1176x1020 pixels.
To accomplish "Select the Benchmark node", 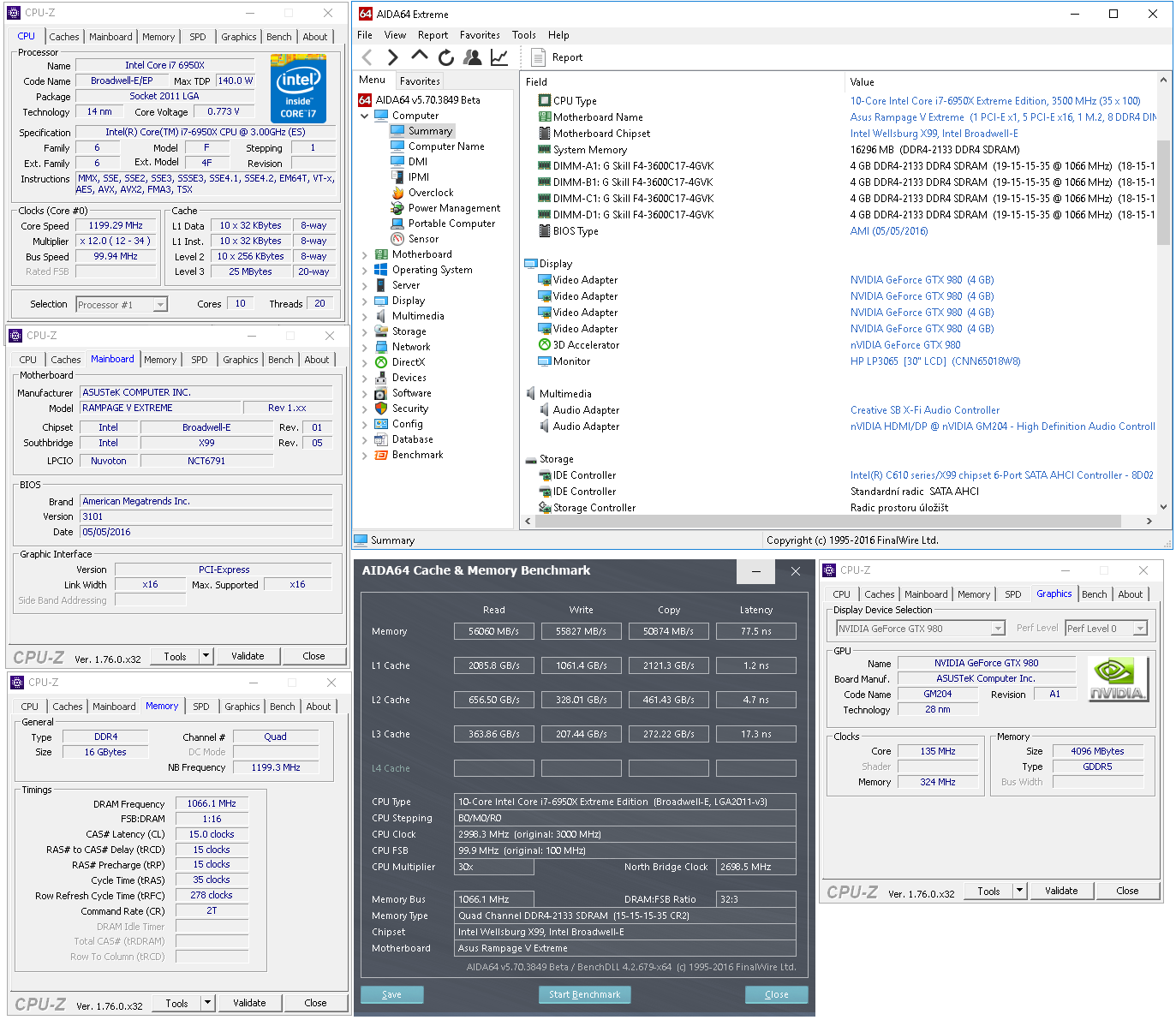I will click(x=417, y=455).
